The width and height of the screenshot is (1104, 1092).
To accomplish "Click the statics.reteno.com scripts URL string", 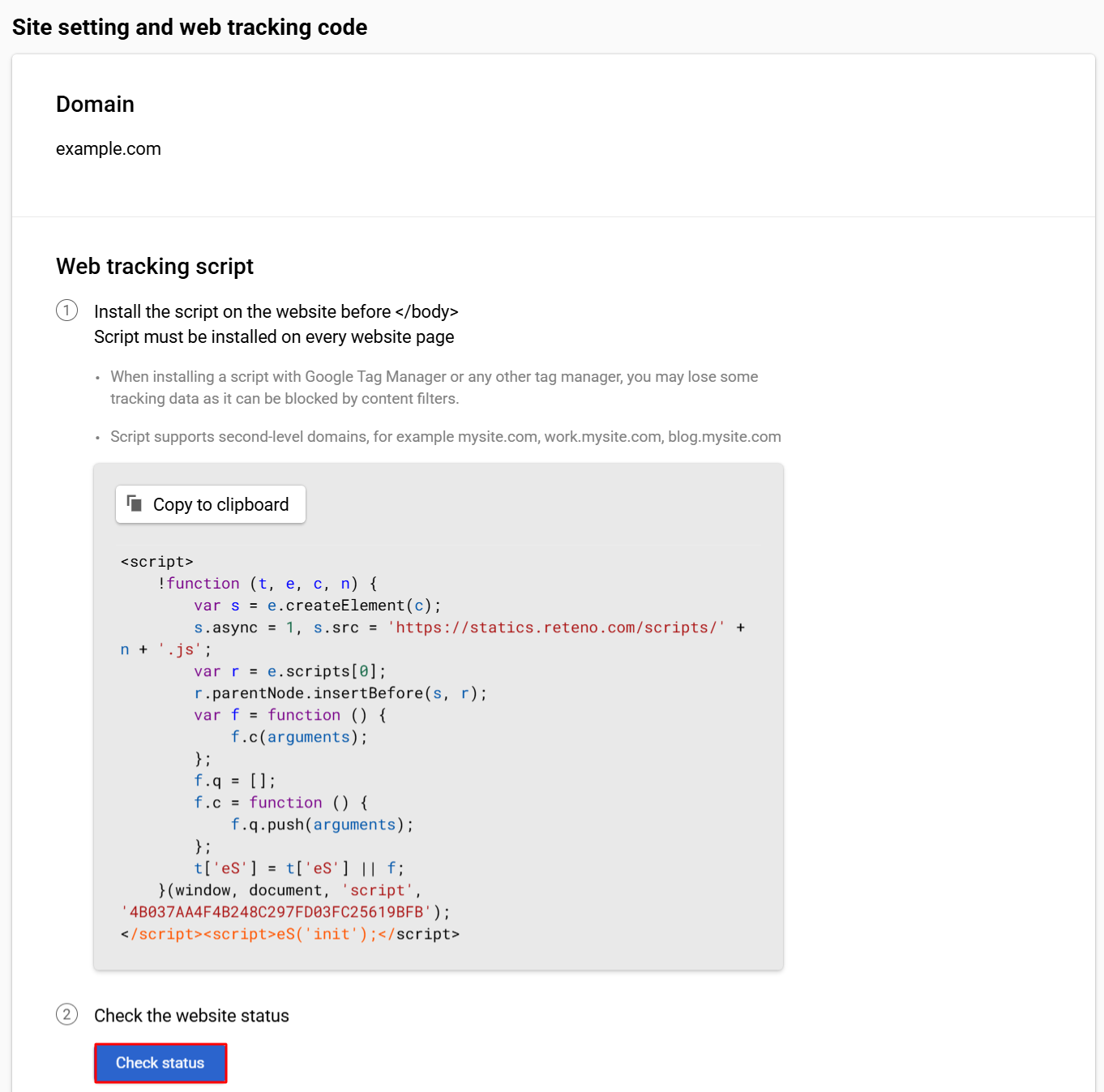I will [x=557, y=627].
